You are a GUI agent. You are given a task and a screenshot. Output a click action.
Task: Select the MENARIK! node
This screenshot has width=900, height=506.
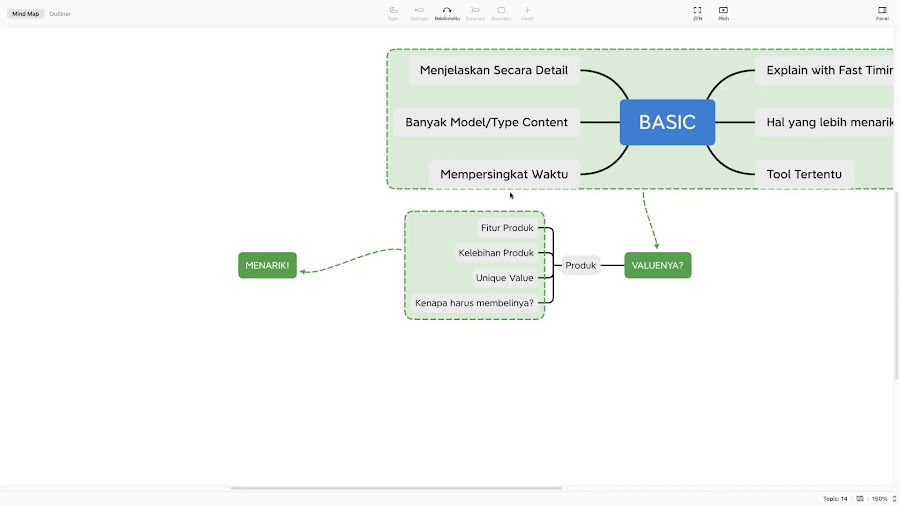tap(267, 265)
